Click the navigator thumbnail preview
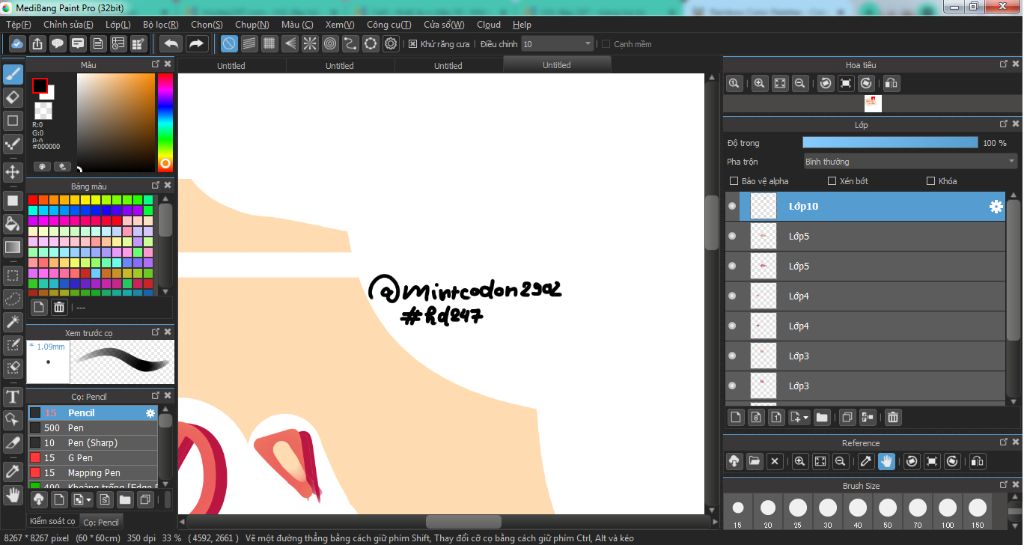The image size is (1024, 548). click(x=872, y=104)
